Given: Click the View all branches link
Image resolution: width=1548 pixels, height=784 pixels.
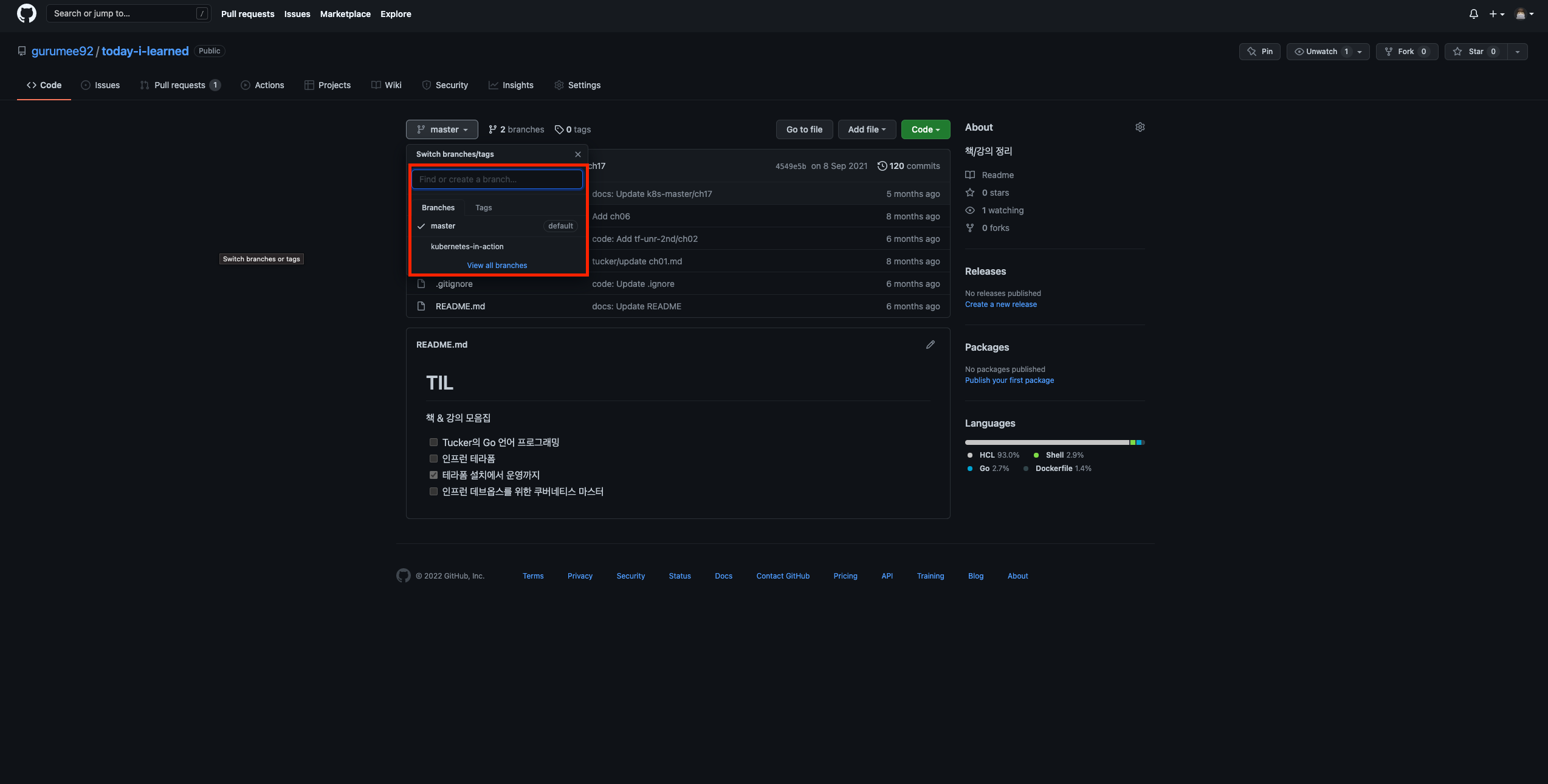Looking at the screenshot, I should tap(497, 266).
